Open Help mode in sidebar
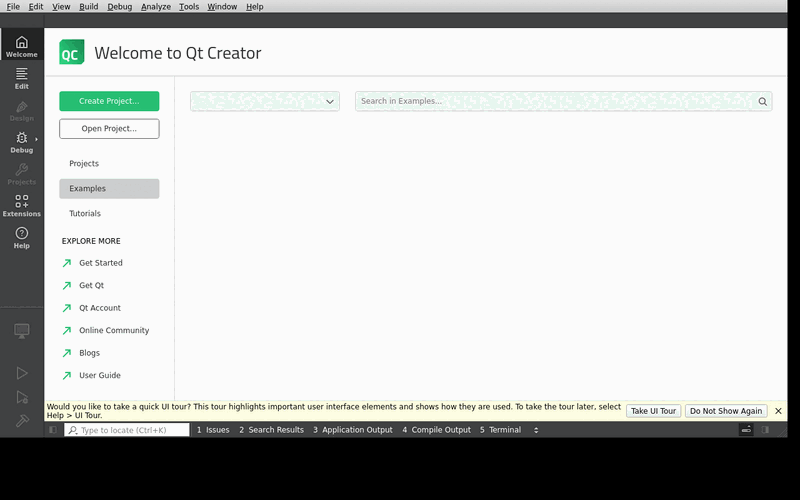This screenshot has width=800, height=500. click(21, 238)
